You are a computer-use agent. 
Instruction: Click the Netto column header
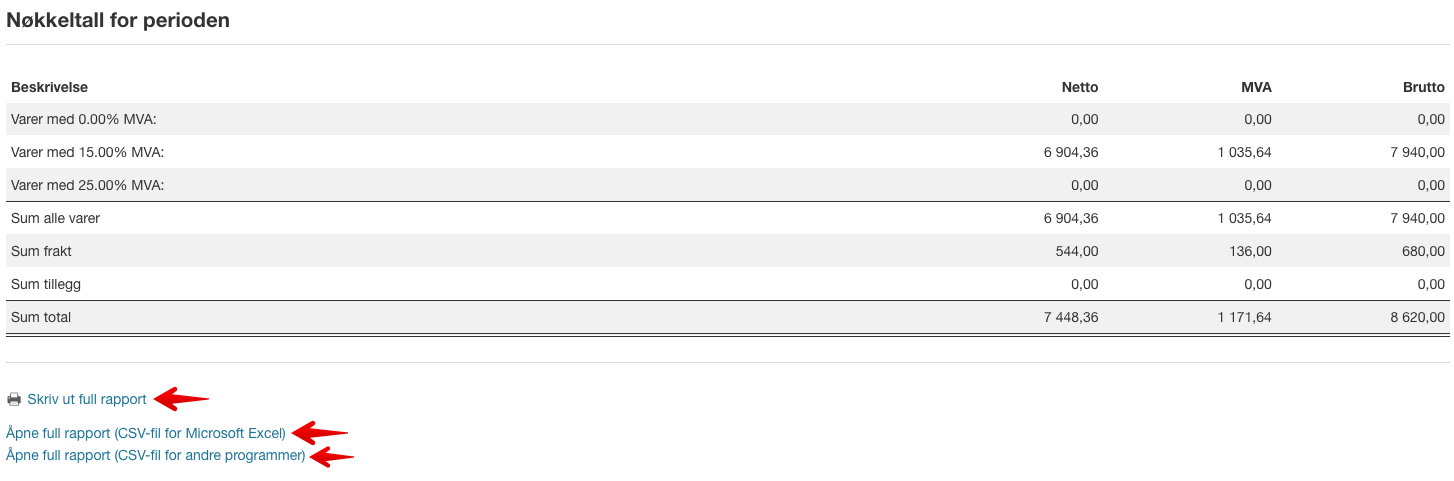pyautogui.click(x=1080, y=87)
